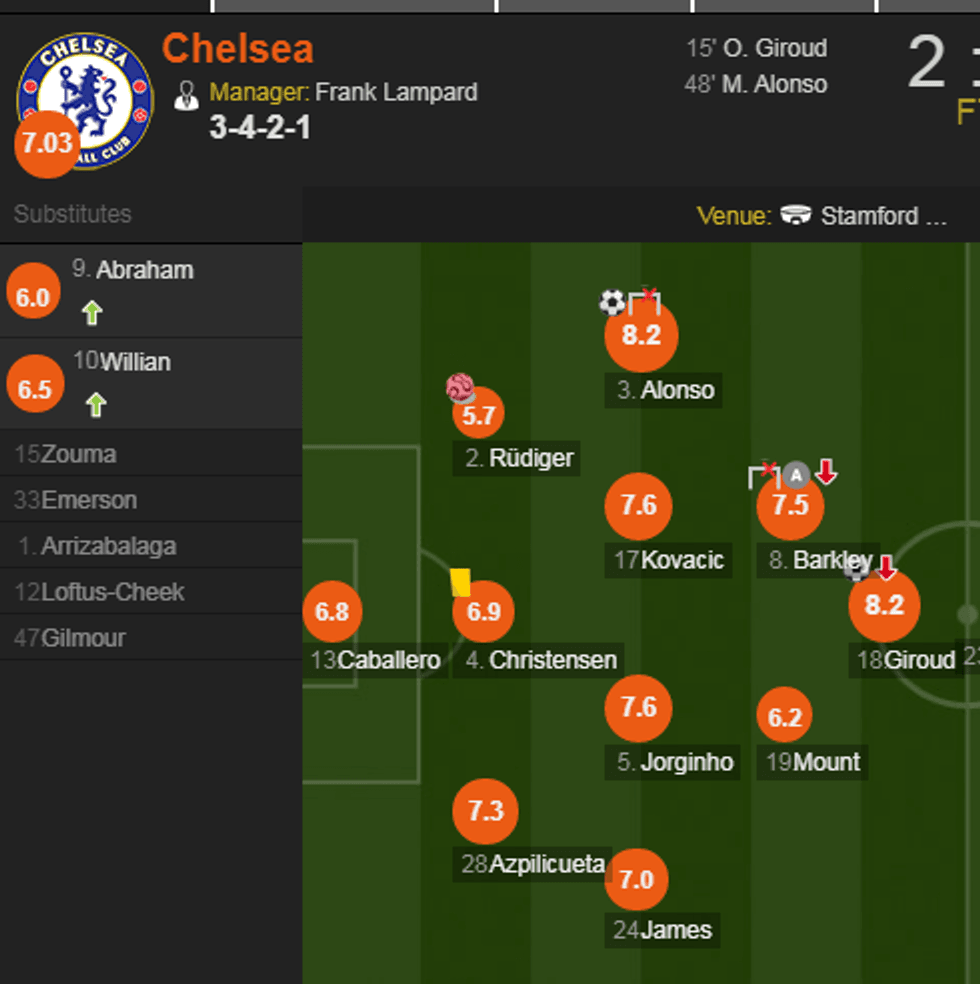Screen dimensions: 980x984
Task: Click the goal ball icon above Alonso
Action: coord(611,301)
